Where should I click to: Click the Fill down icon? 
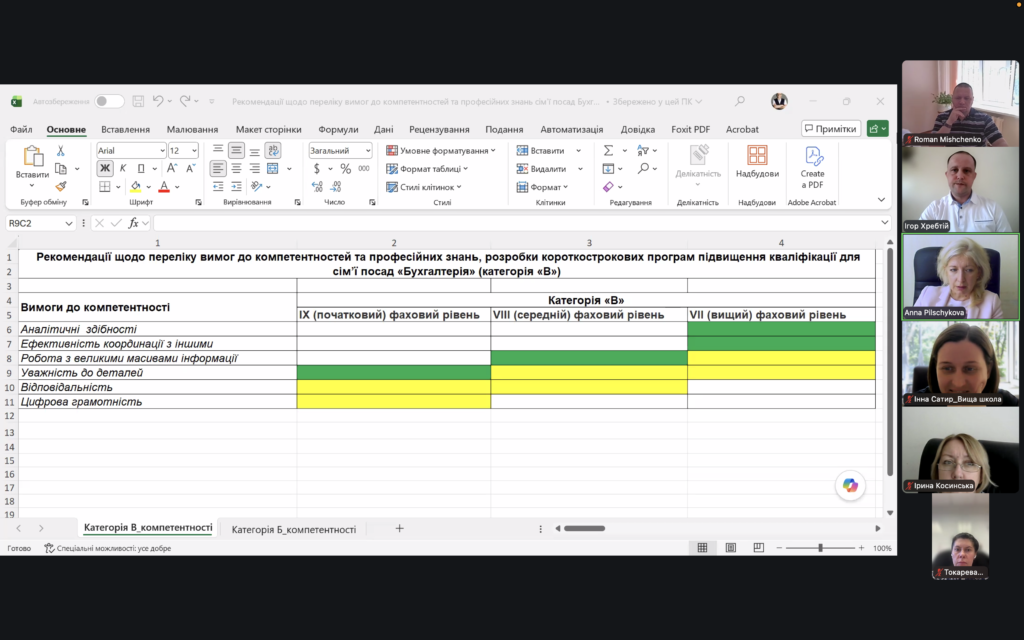click(x=608, y=168)
